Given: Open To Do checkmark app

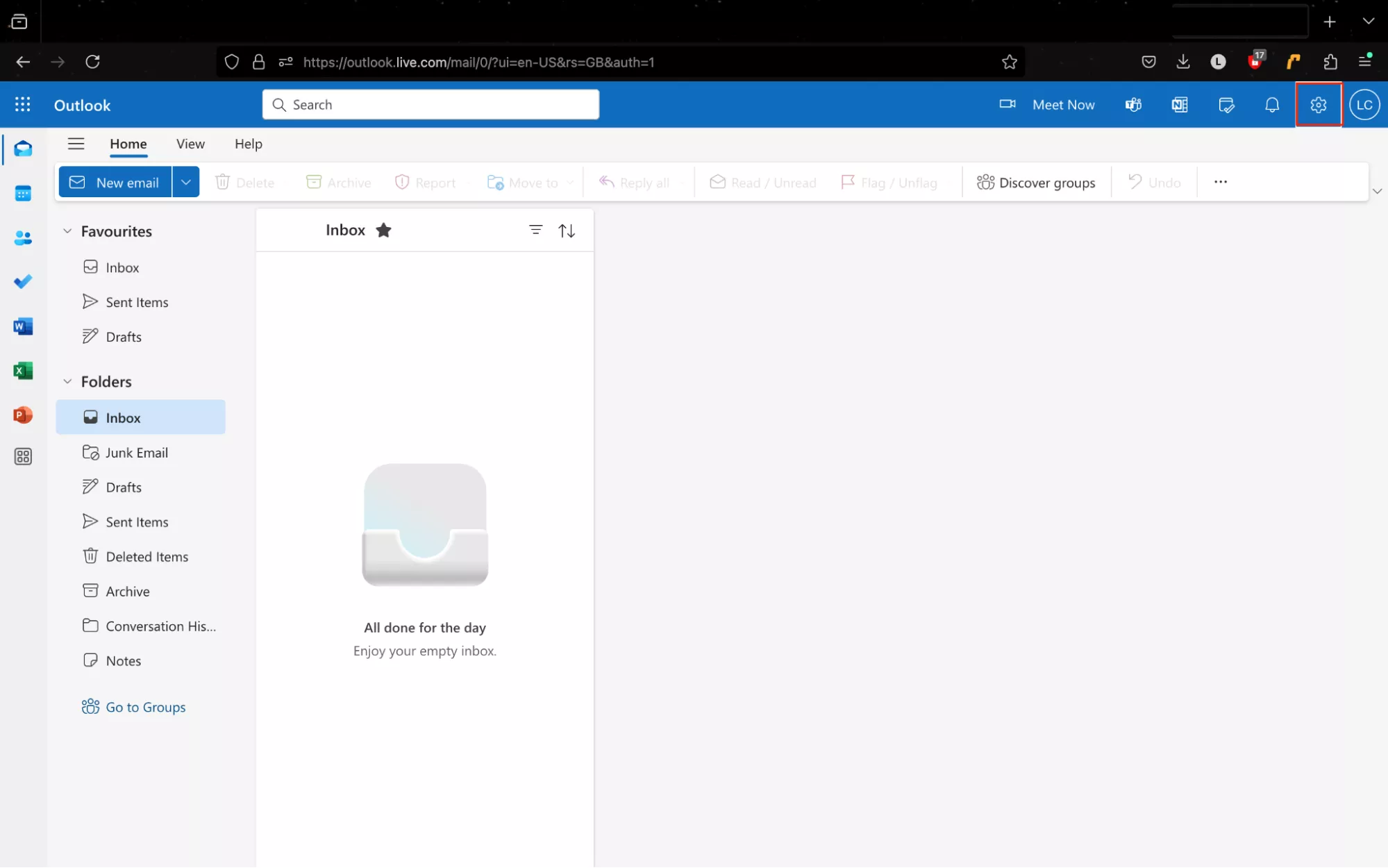Looking at the screenshot, I should point(23,282).
